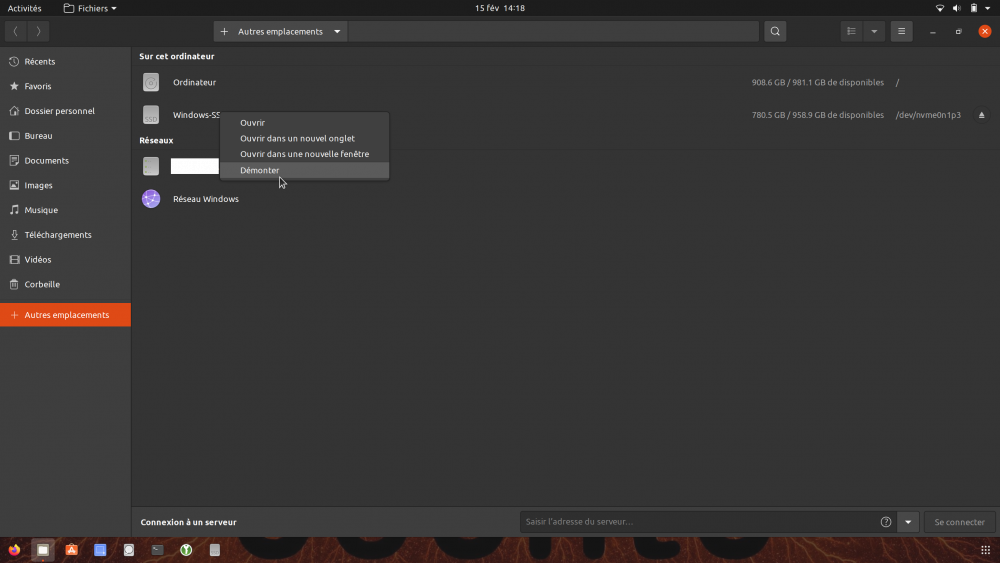
Task: Open Réseau Windows network location
Action: point(205,199)
